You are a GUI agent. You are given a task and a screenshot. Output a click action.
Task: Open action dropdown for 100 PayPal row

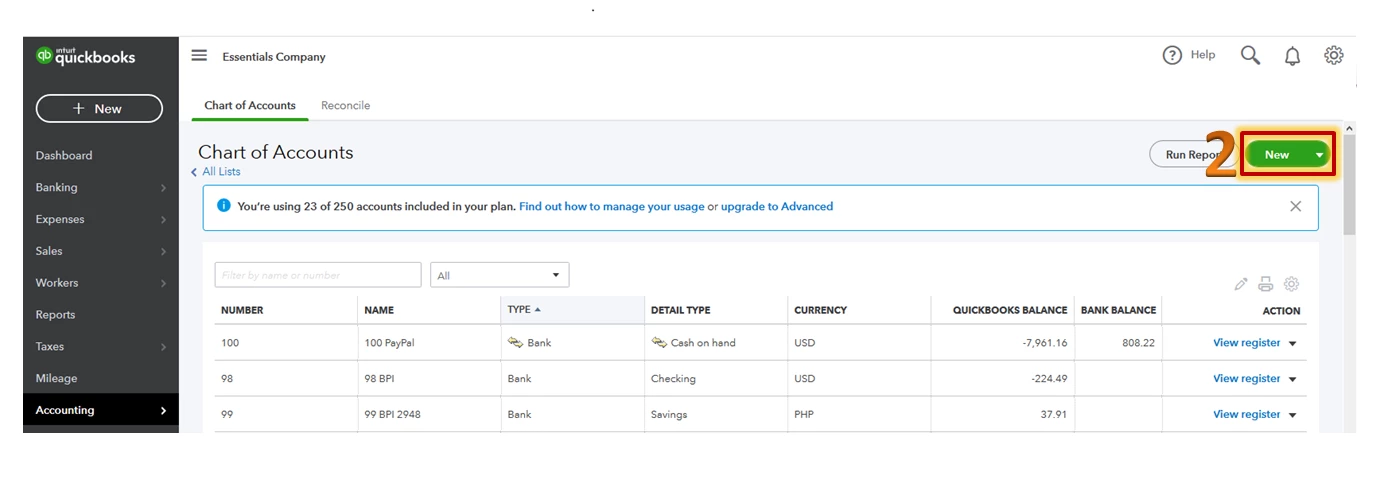1292,343
